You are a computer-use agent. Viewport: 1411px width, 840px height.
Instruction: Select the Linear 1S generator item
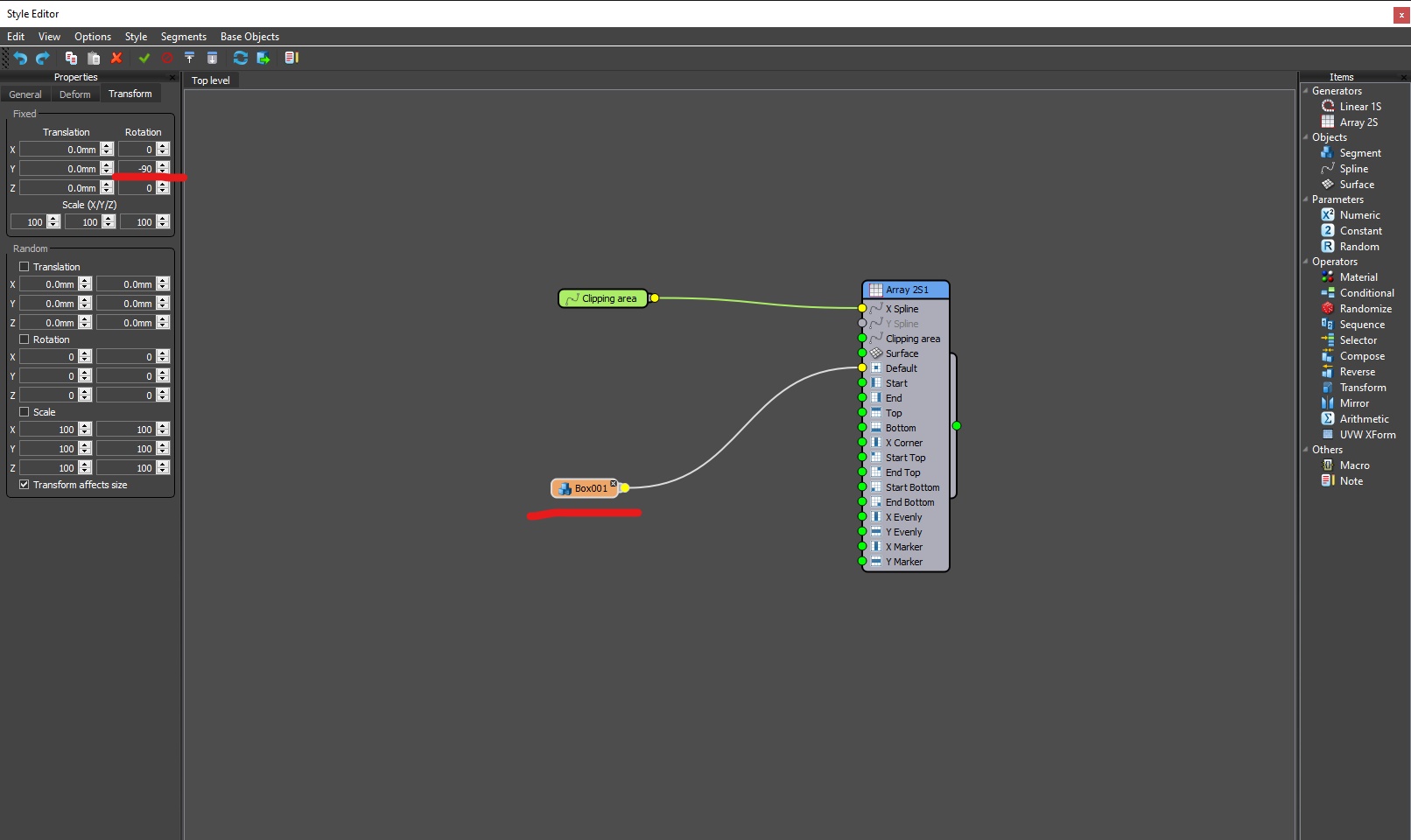pos(1359,107)
